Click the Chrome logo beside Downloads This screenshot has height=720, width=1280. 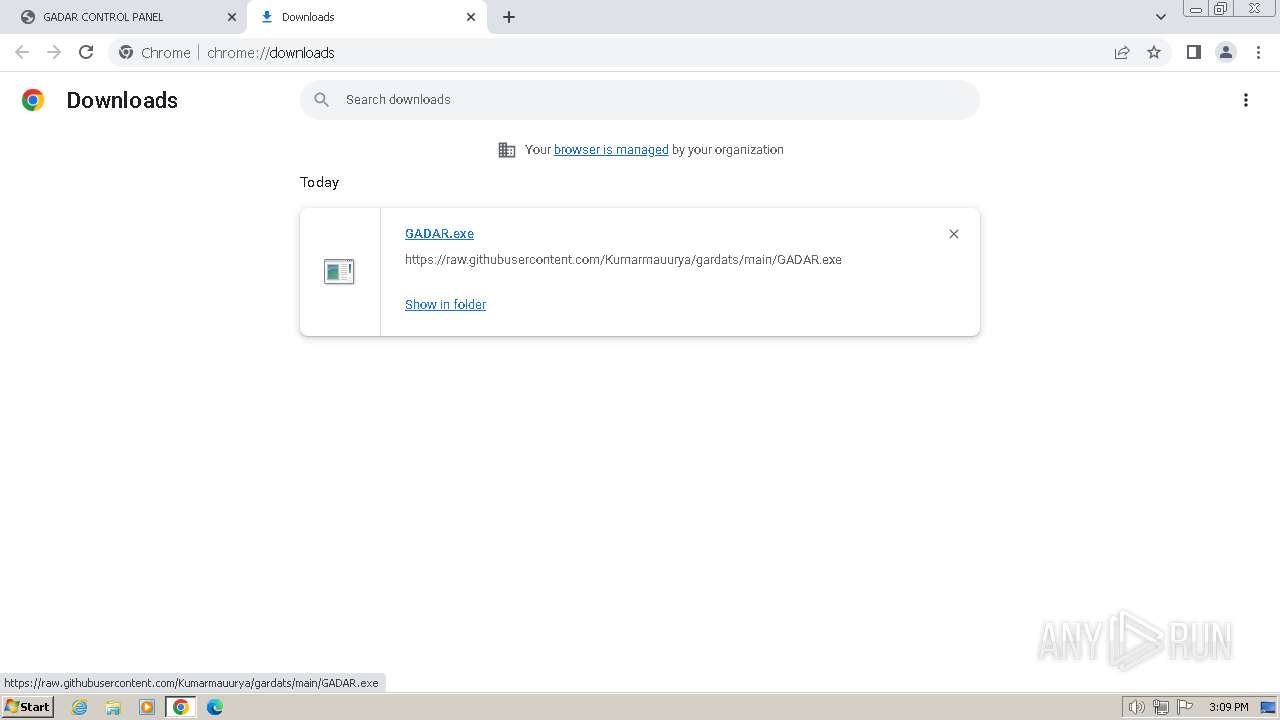tap(33, 100)
